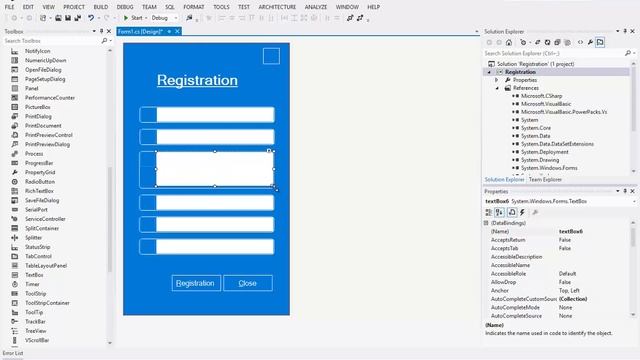This screenshot has width=640, height=360.
Task: Select the first text box on the form
Action: [215, 115]
